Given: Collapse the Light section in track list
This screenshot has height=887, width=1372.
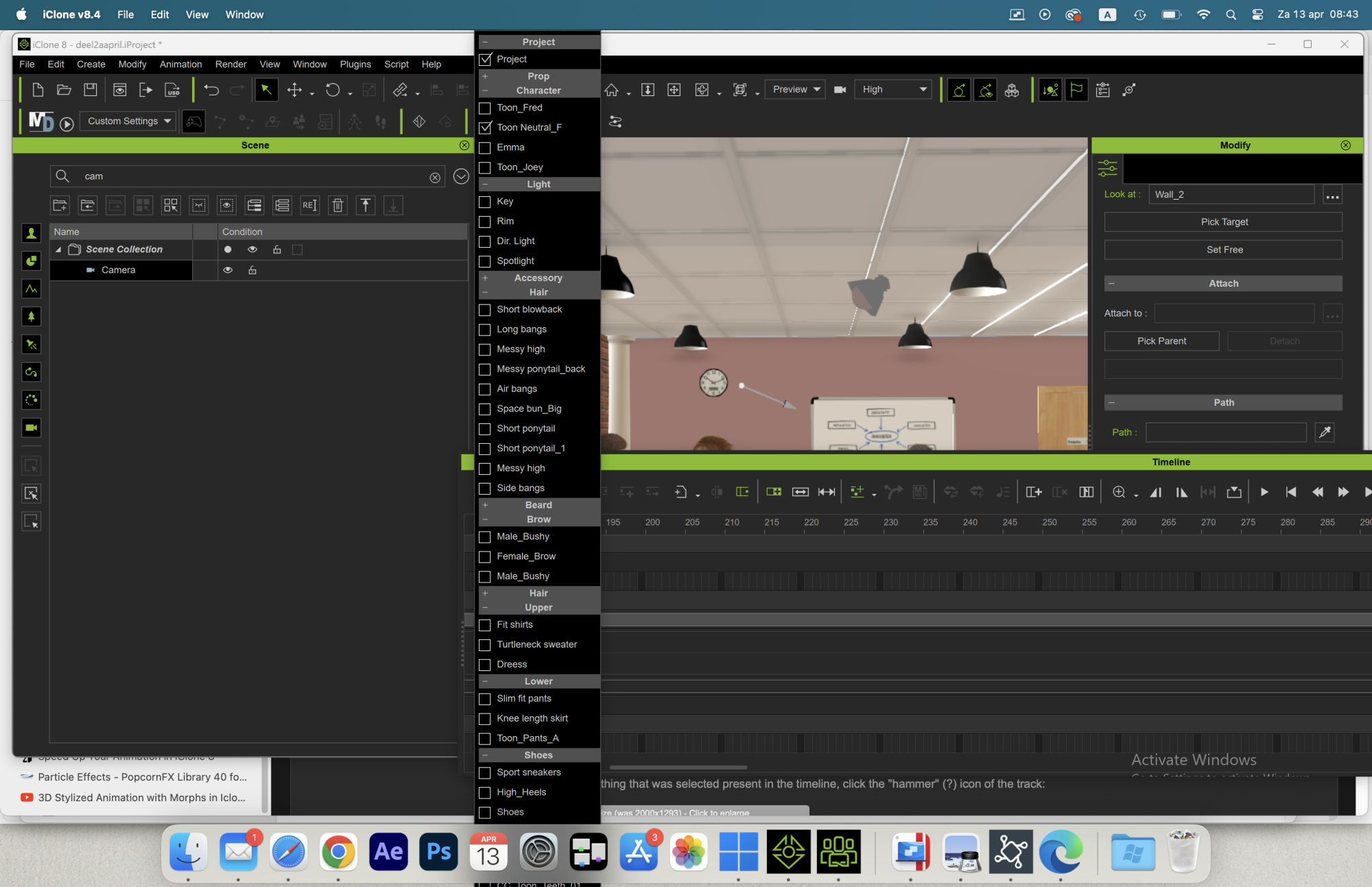Looking at the screenshot, I should [485, 185].
